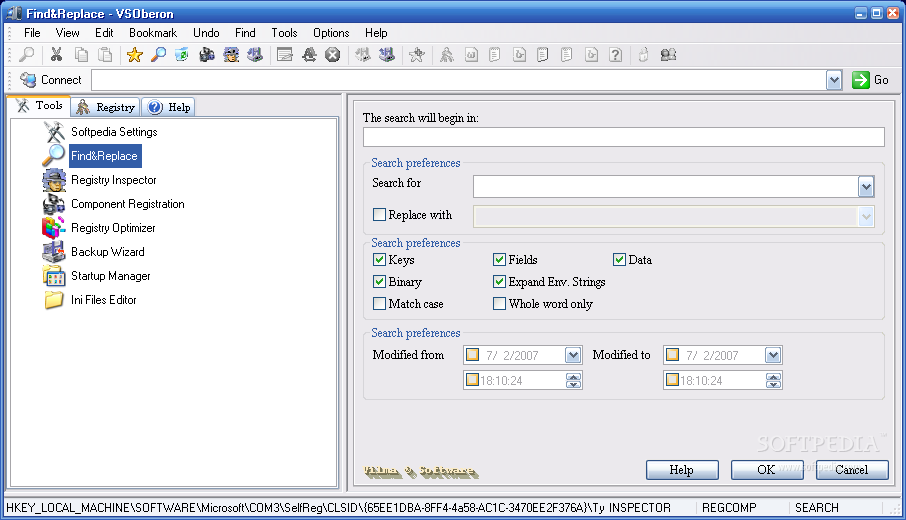Screen dimensions: 906x520
Task: Click the blue magnifier Find toolbar icon
Action: tap(158, 55)
